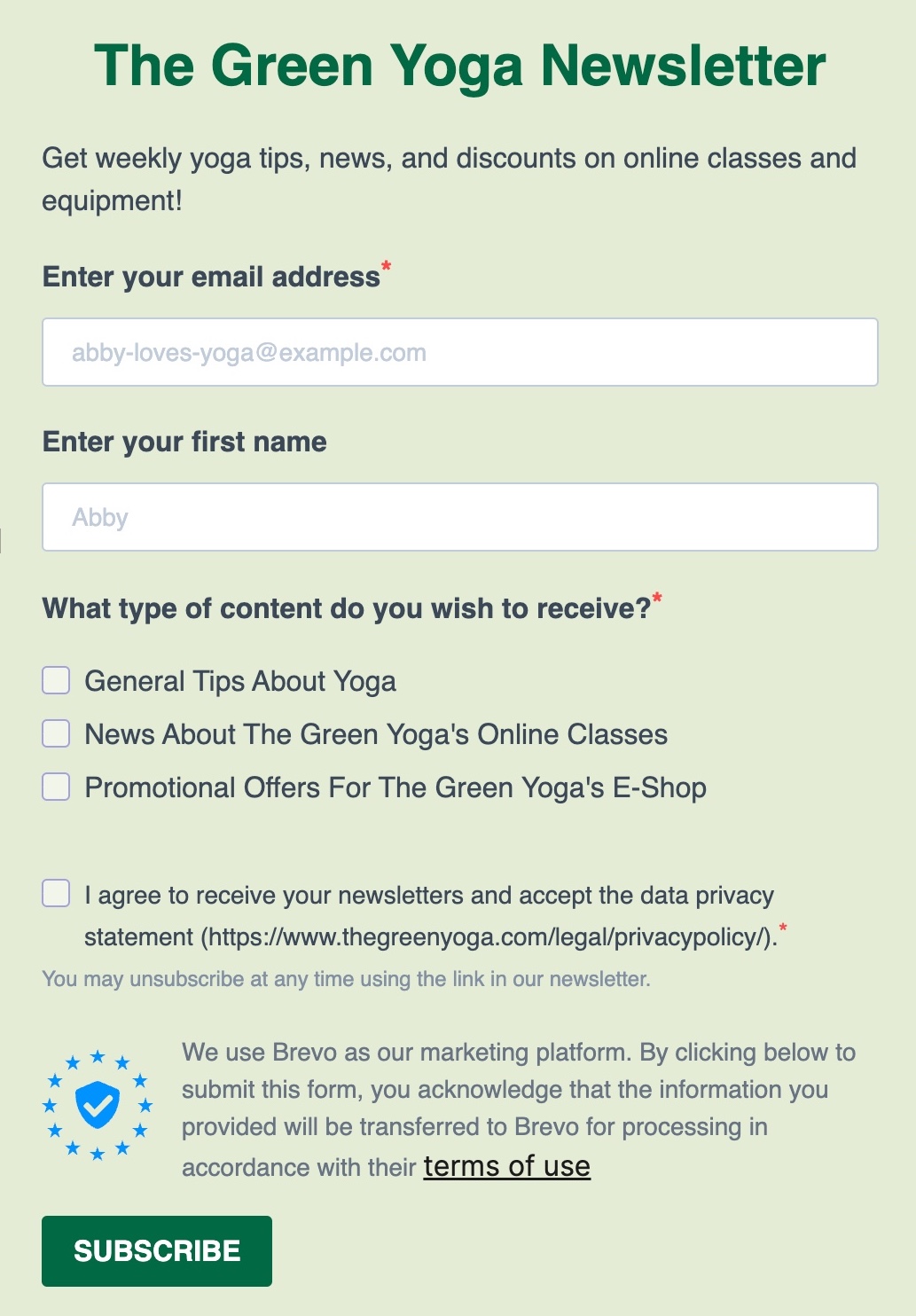916x1316 pixels.
Task: Tick the newsletter consent agreement checkbox
Action: (56, 893)
